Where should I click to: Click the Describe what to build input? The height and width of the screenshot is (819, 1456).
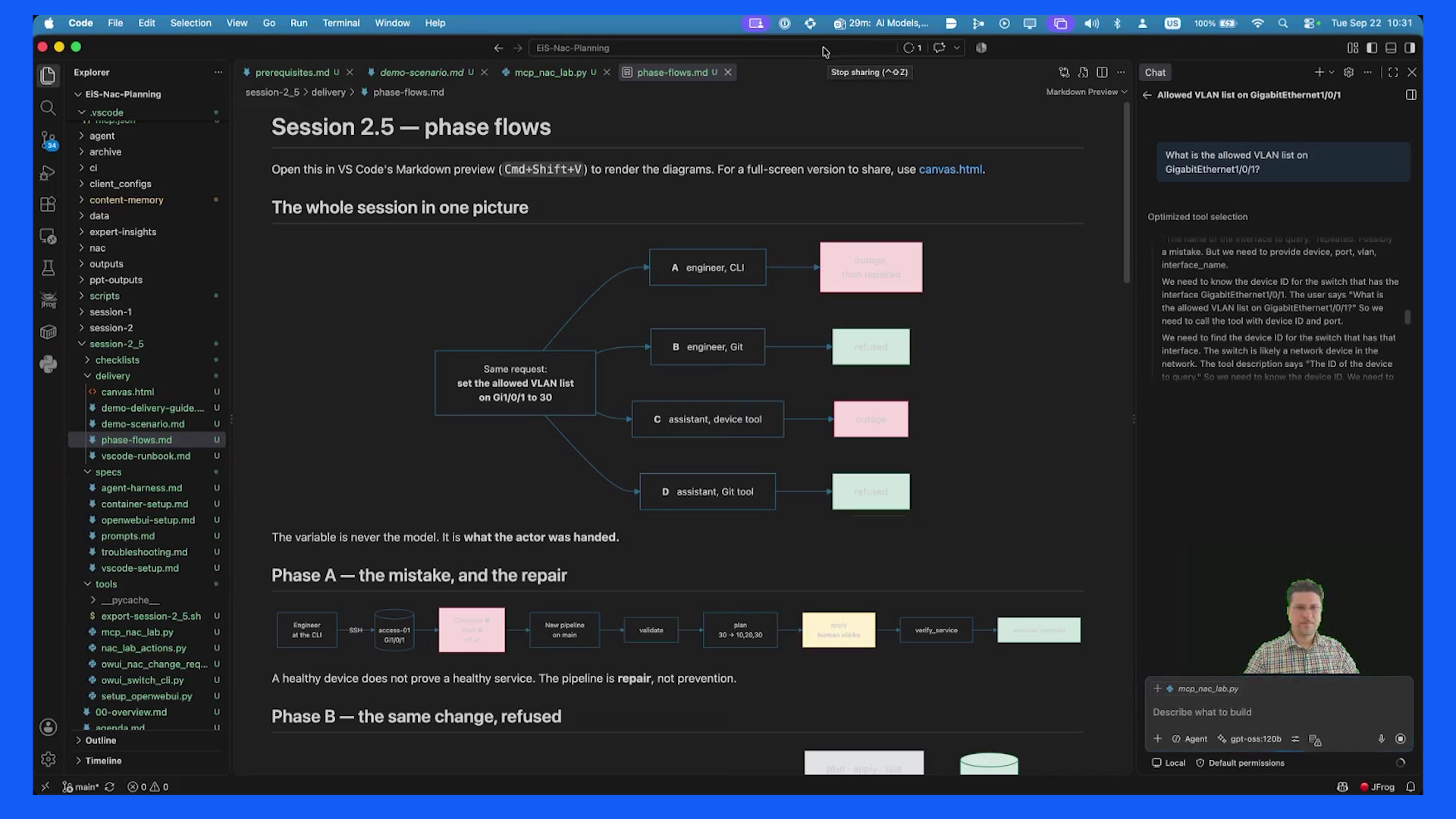point(1279,712)
